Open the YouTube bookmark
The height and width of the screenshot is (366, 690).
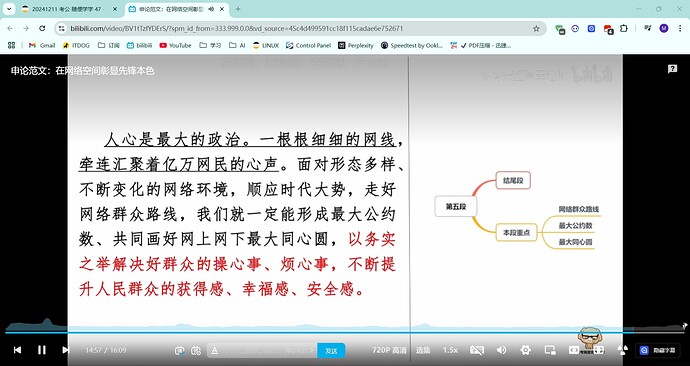[x=176, y=45]
